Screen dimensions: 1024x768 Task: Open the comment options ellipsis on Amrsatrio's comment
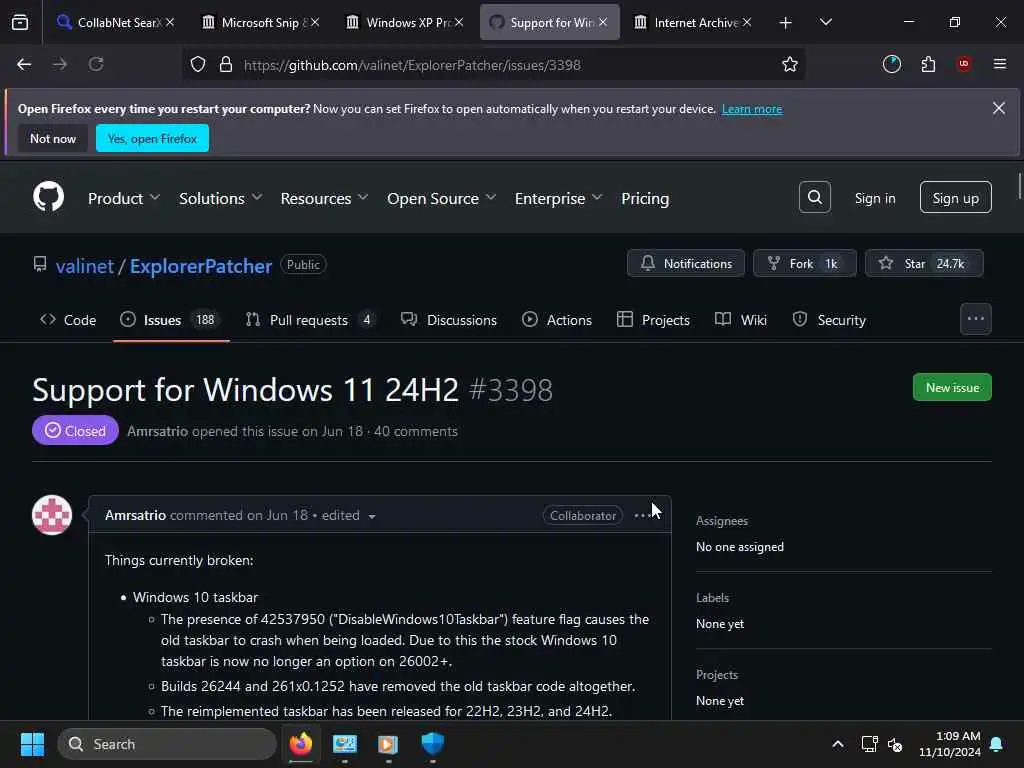pyautogui.click(x=643, y=515)
